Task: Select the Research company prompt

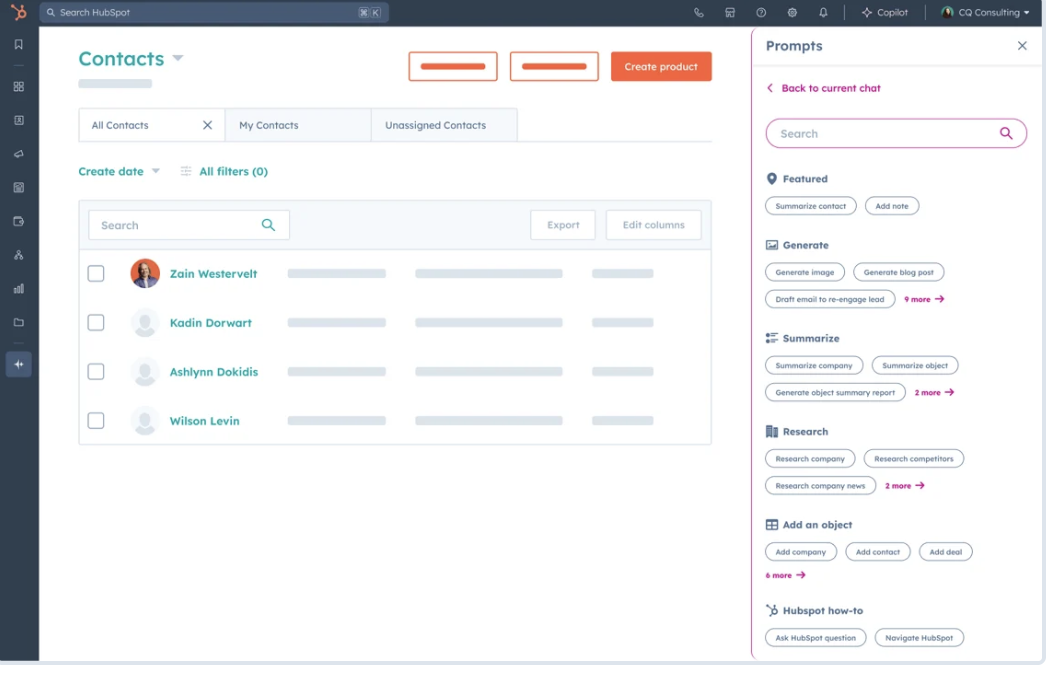Action: click(810, 460)
